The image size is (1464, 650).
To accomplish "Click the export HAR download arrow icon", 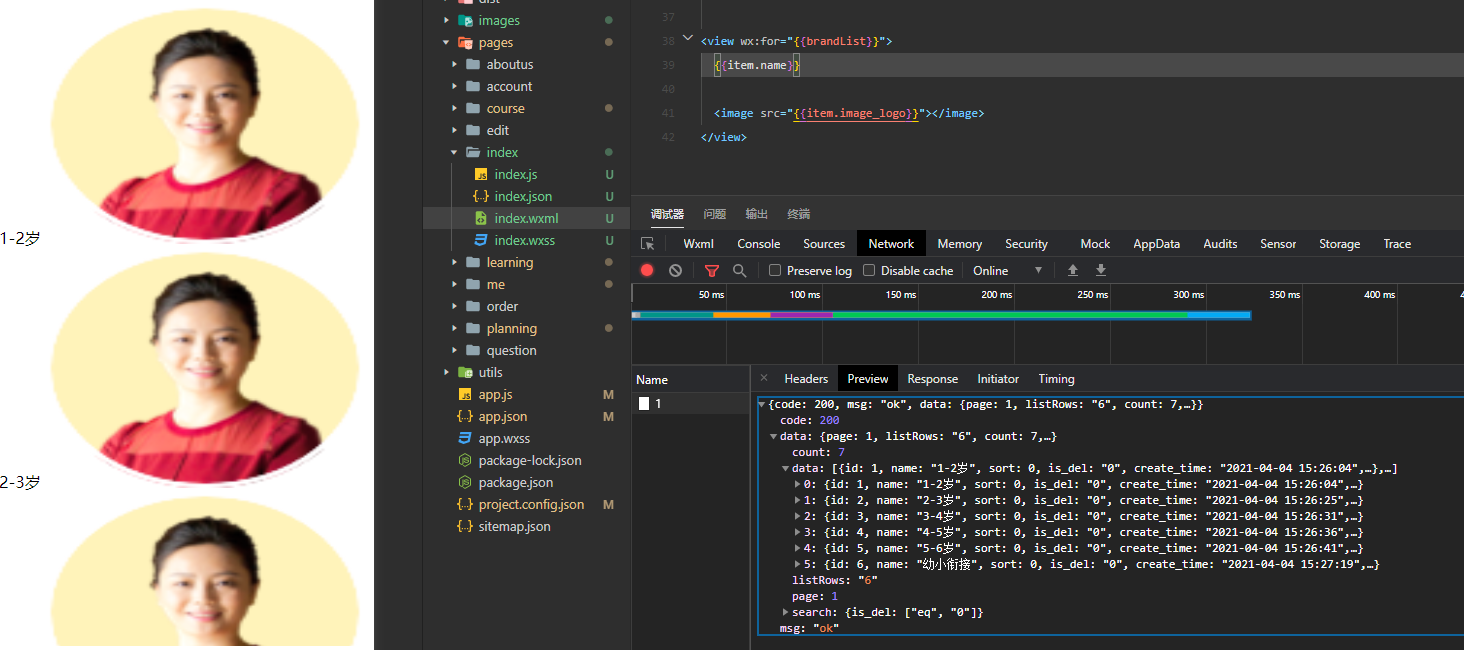I will [1101, 270].
